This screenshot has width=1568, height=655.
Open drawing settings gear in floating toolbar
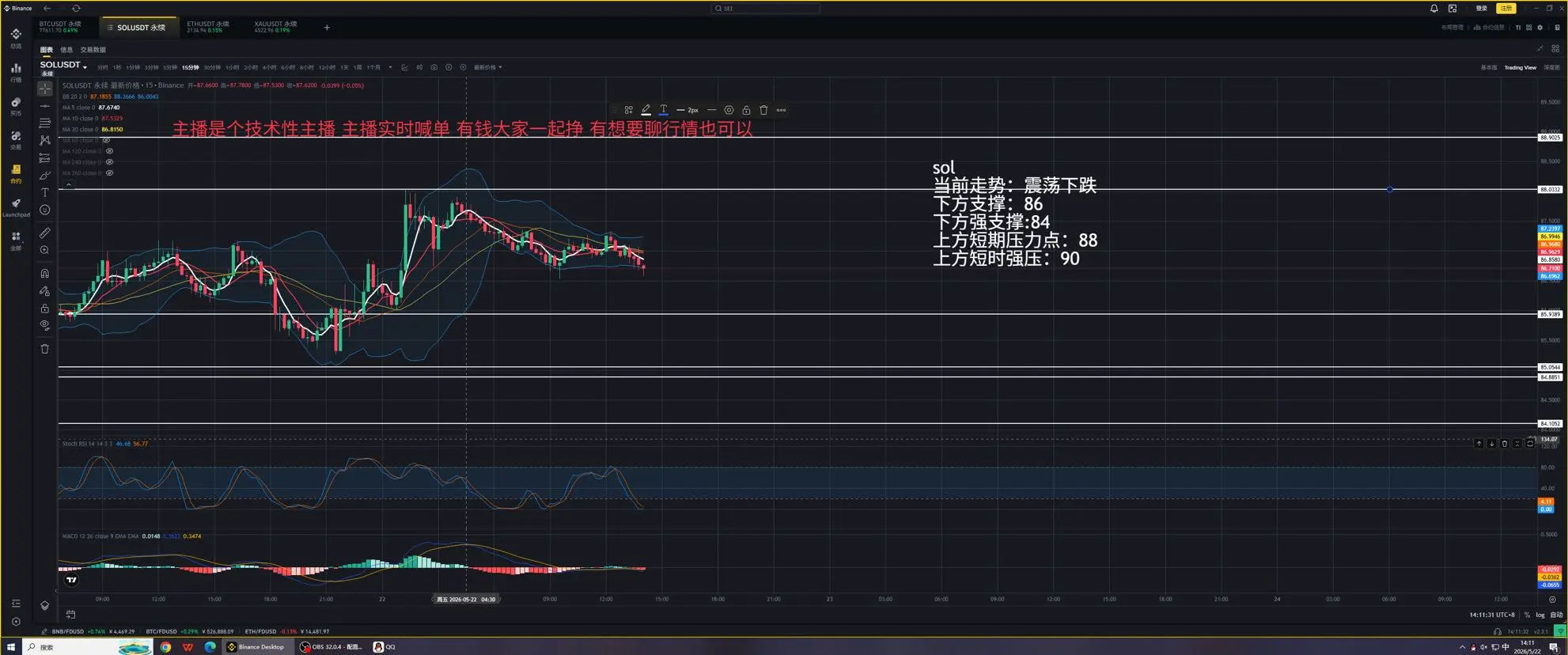[x=729, y=110]
